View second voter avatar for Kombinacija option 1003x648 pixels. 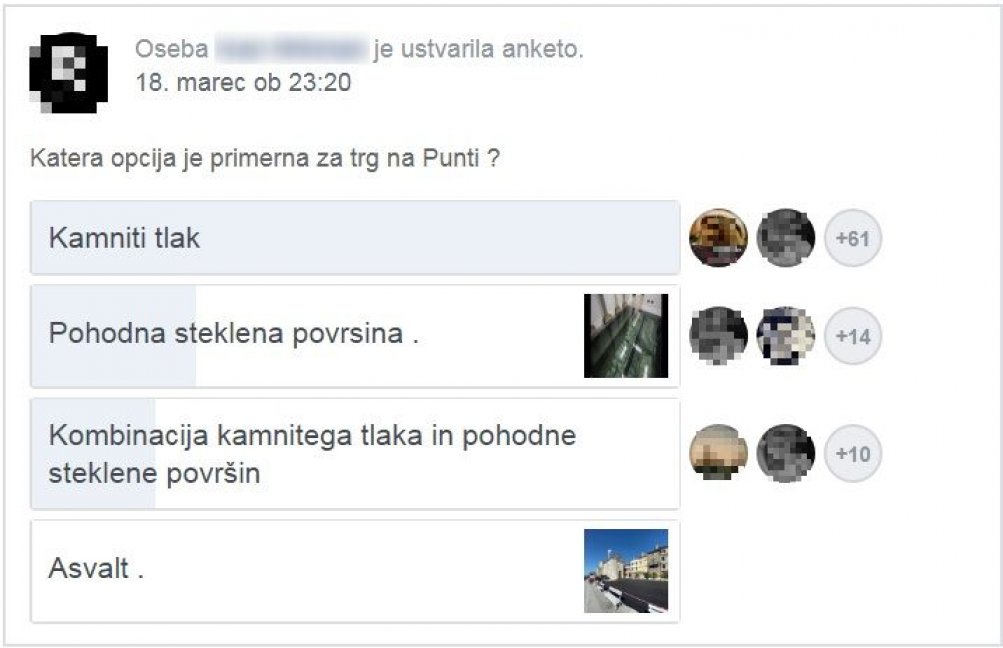786,453
